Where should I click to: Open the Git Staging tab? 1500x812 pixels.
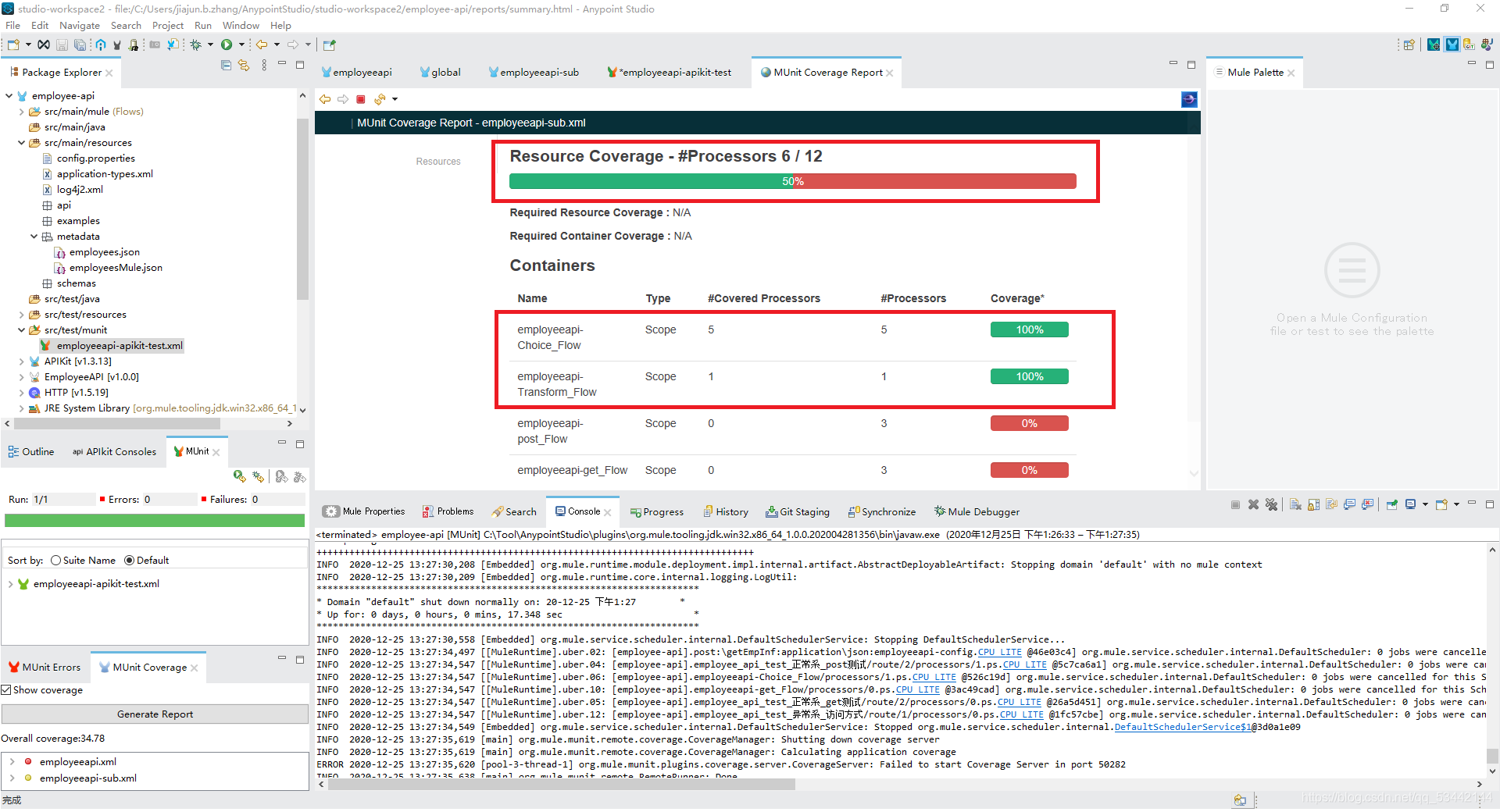click(798, 512)
